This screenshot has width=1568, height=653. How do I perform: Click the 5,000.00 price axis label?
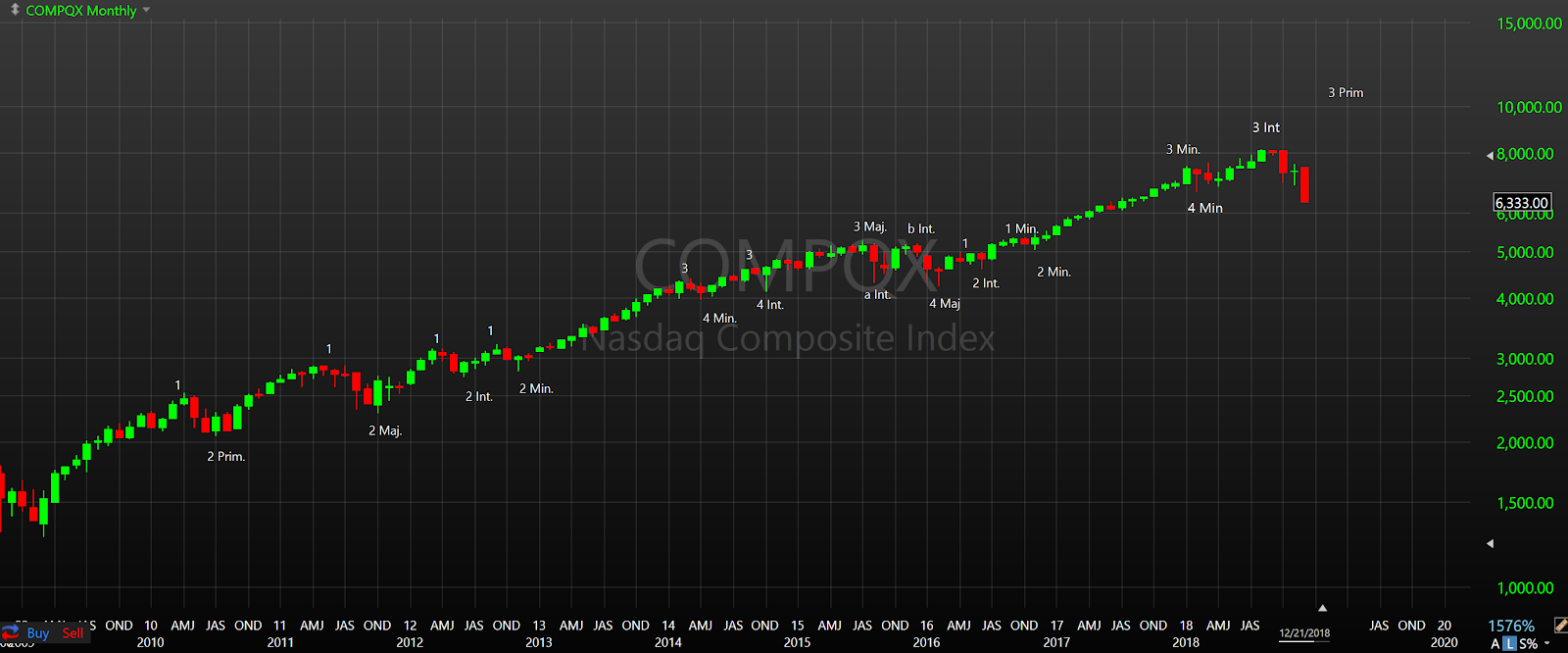1525,252
